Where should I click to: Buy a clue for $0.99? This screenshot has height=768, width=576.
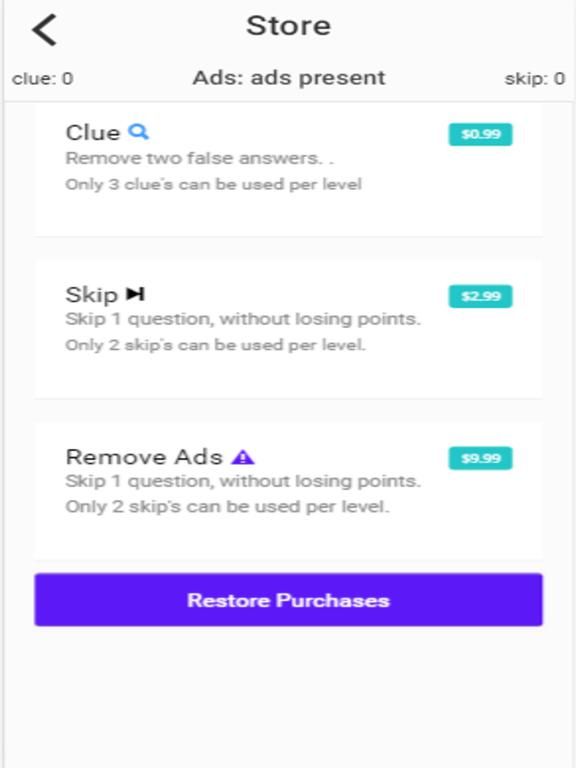pyautogui.click(x=480, y=134)
